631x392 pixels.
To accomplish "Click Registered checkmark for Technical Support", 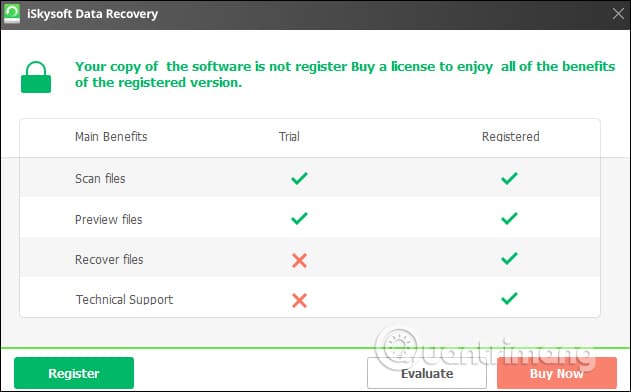I will [509, 298].
